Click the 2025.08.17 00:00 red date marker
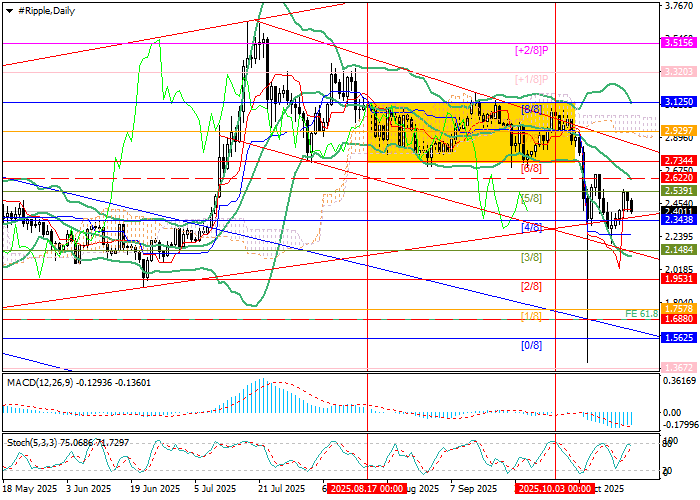 pos(367,488)
